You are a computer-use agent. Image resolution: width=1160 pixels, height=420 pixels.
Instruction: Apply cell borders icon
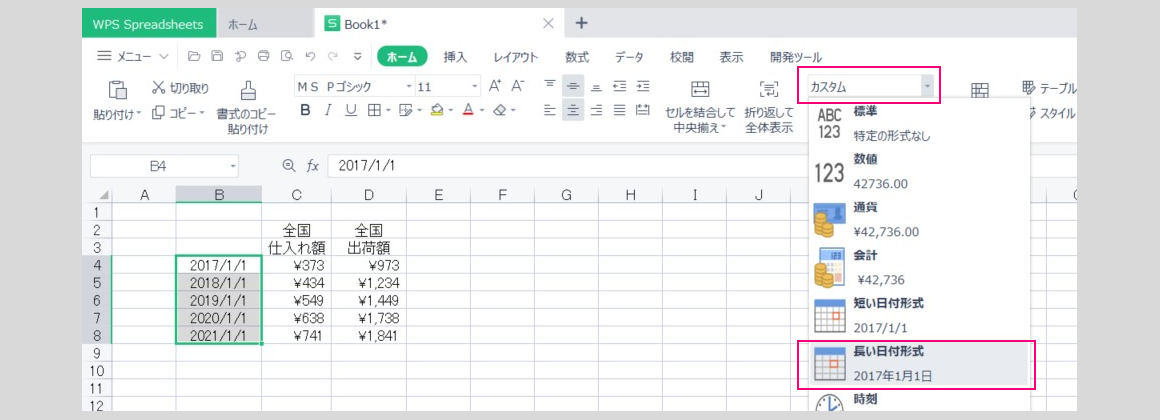coord(374,110)
